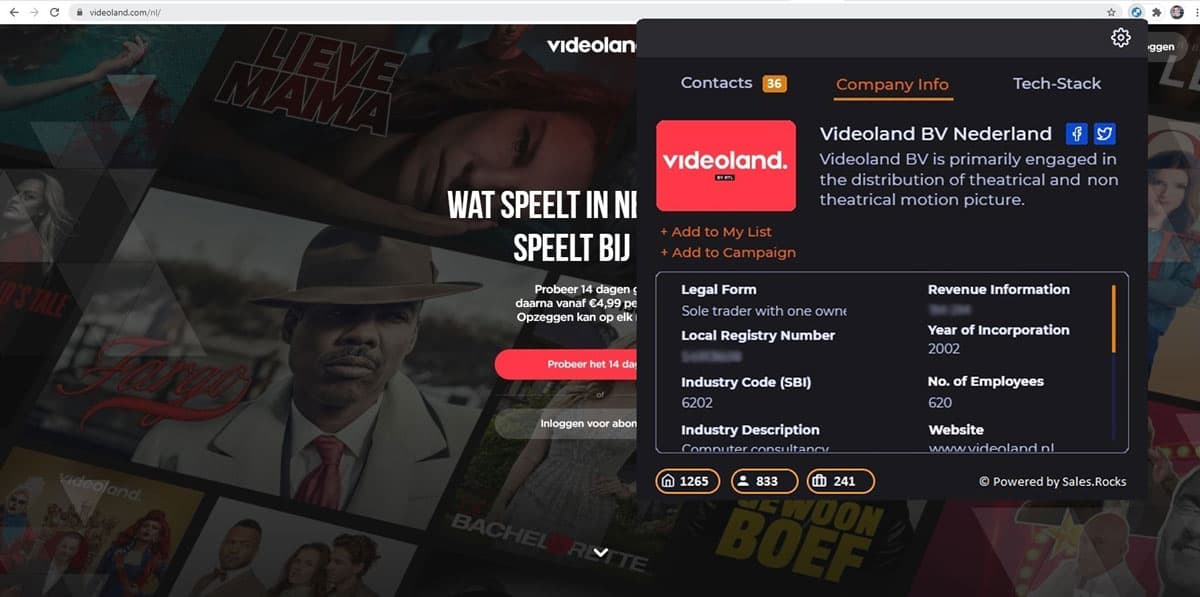Reload the page with refresh icon
1200x597 pixels.
pos(55,12)
